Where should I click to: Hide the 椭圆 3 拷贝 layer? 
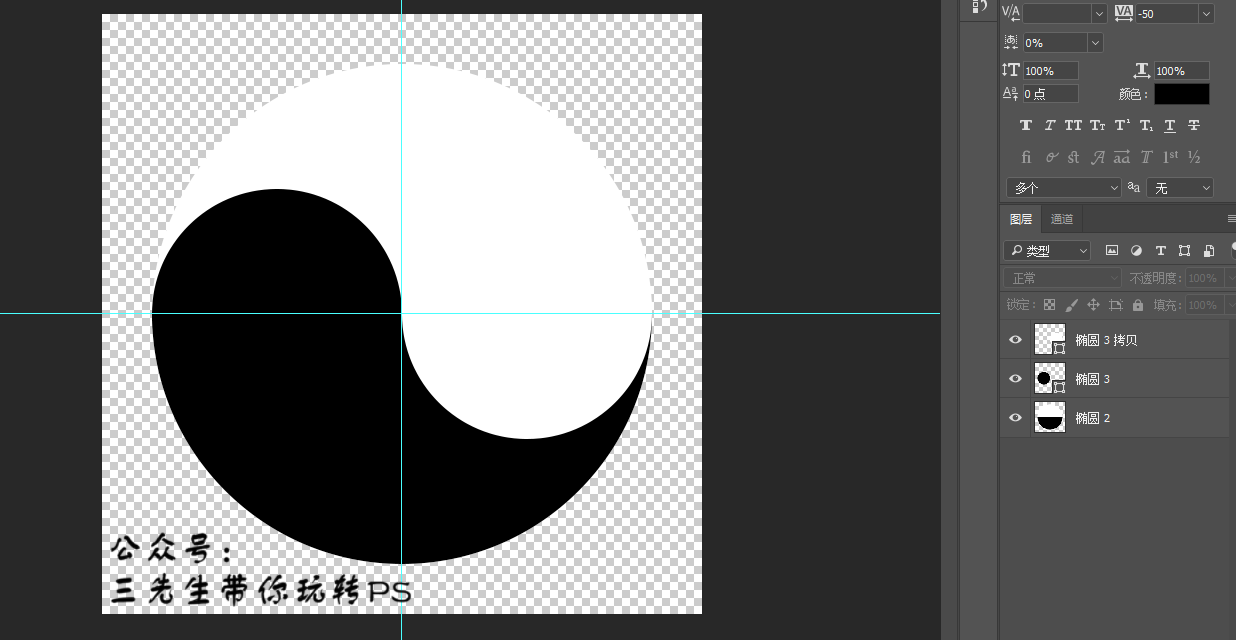pos(1016,340)
